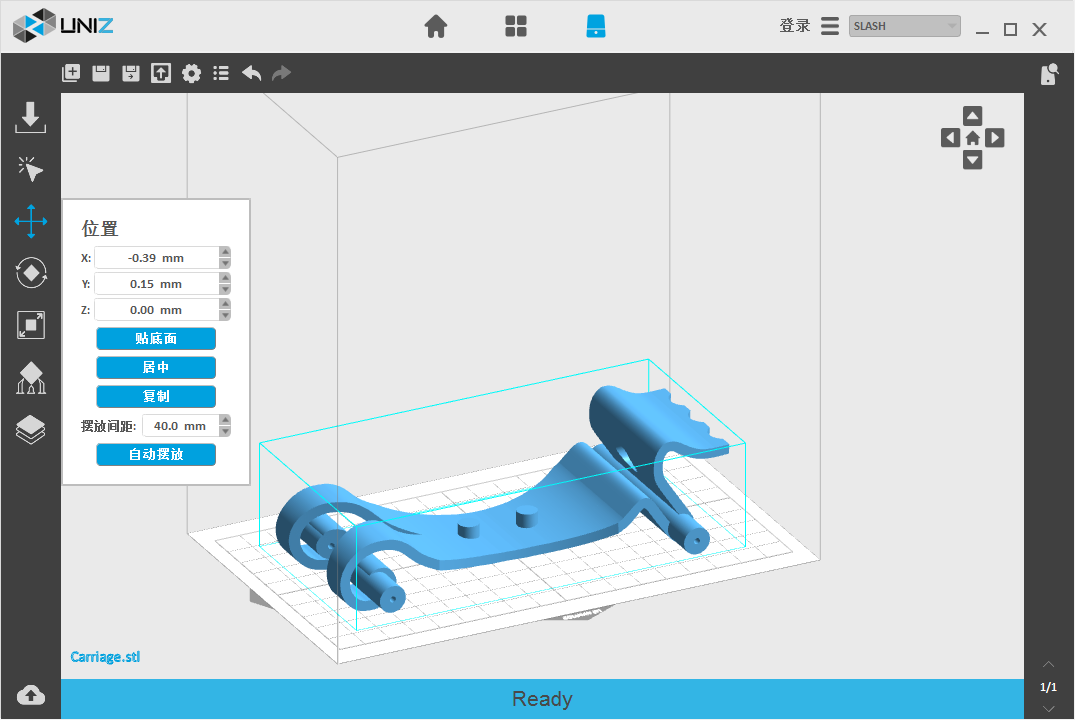
Task: Select the blue printer tab icon
Action: click(596, 26)
